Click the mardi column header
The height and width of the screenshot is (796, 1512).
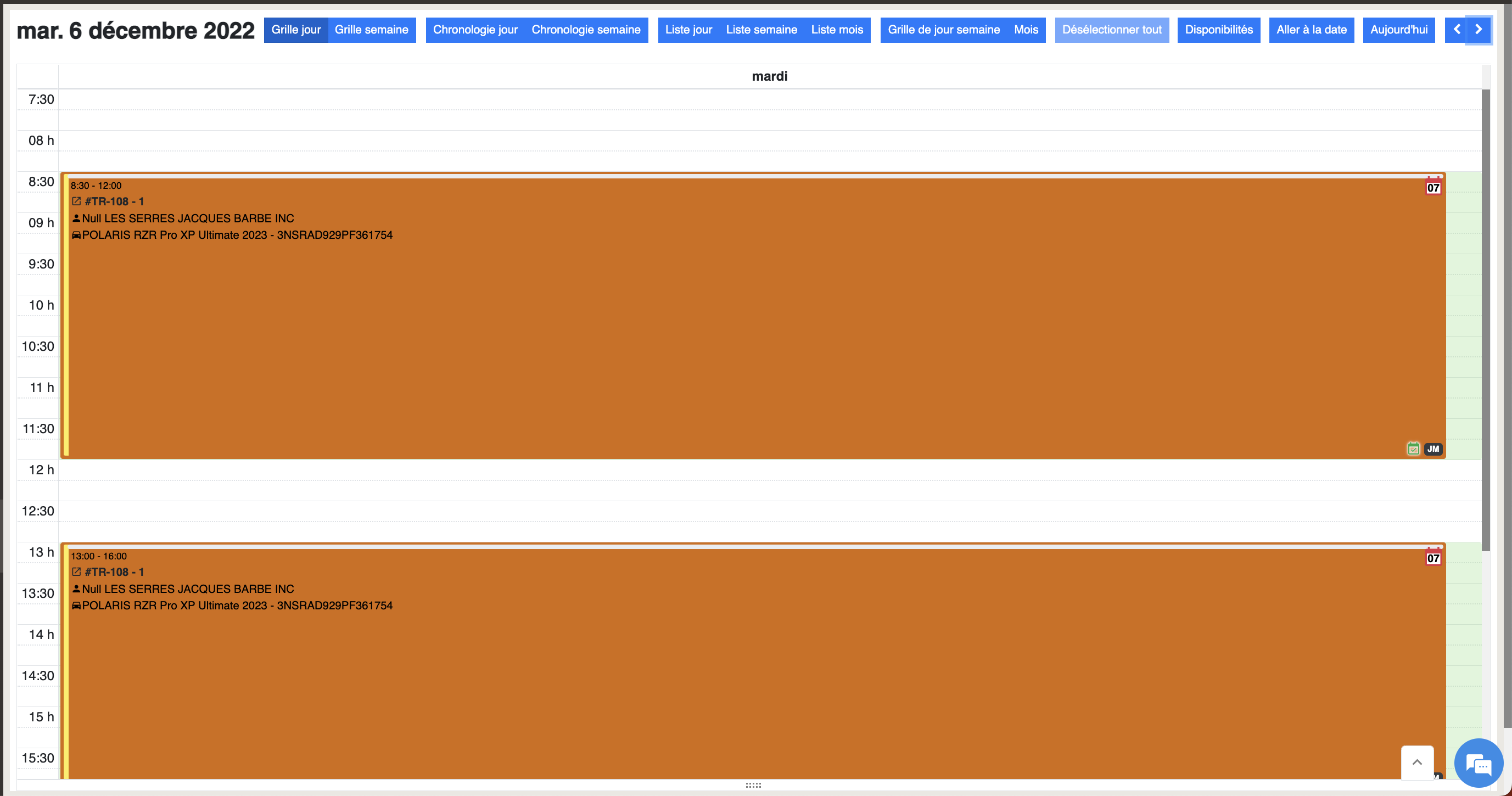click(x=770, y=76)
